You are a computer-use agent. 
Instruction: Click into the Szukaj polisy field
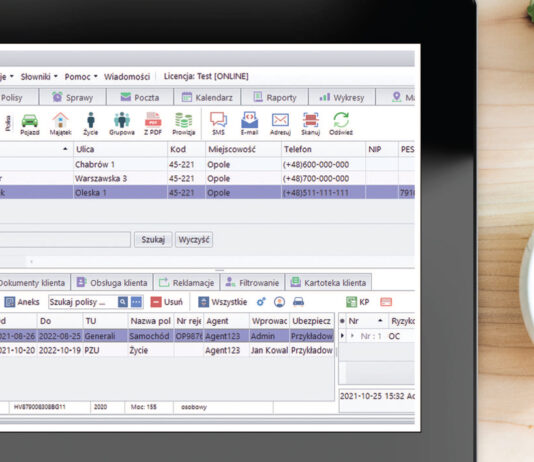click(x=83, y=302)
